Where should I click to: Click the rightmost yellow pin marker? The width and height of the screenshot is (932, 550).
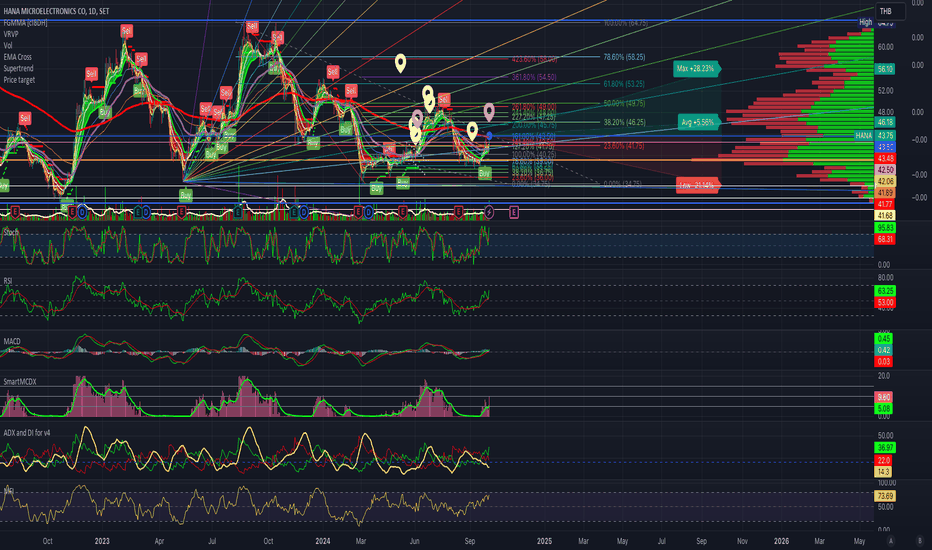point(472,130)
